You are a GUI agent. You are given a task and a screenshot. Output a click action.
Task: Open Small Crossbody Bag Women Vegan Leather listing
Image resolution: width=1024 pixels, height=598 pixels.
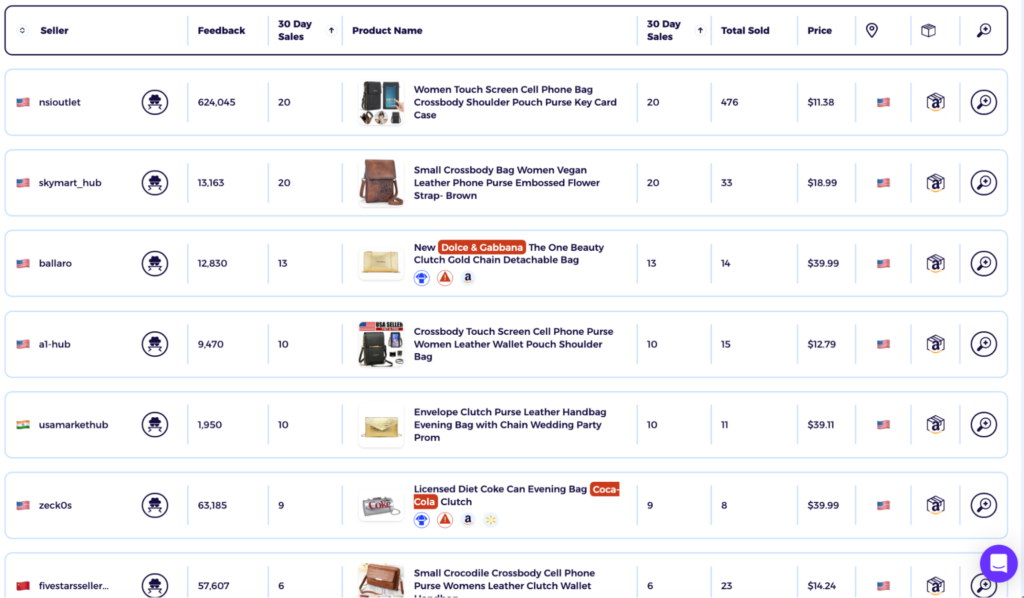pos(507,183)
